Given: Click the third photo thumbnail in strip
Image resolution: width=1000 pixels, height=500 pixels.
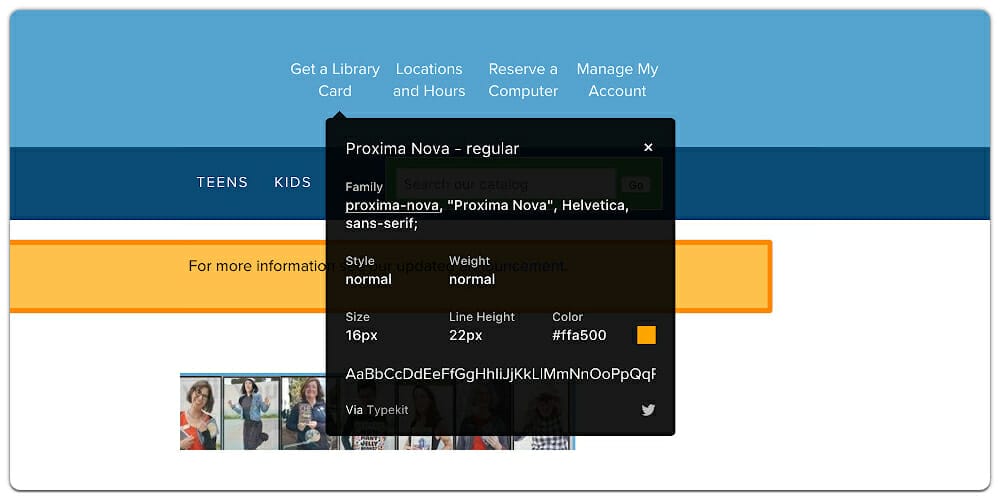Looking at the screenshot, I should (304, 412).
